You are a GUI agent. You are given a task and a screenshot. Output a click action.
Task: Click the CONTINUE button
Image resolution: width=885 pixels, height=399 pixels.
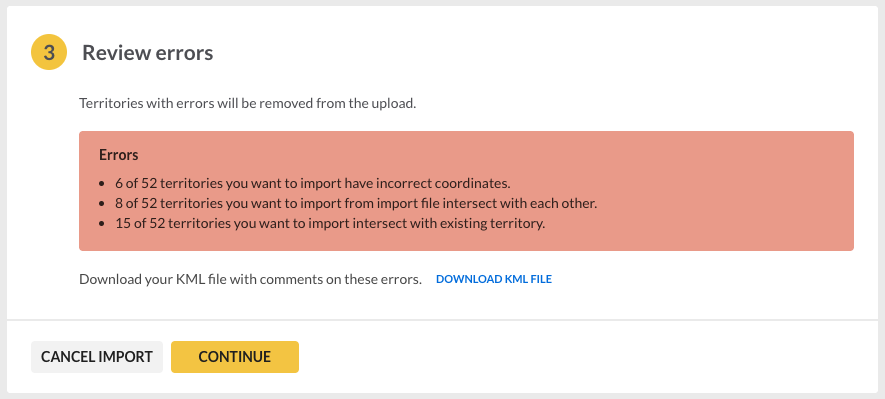[235, 357]
